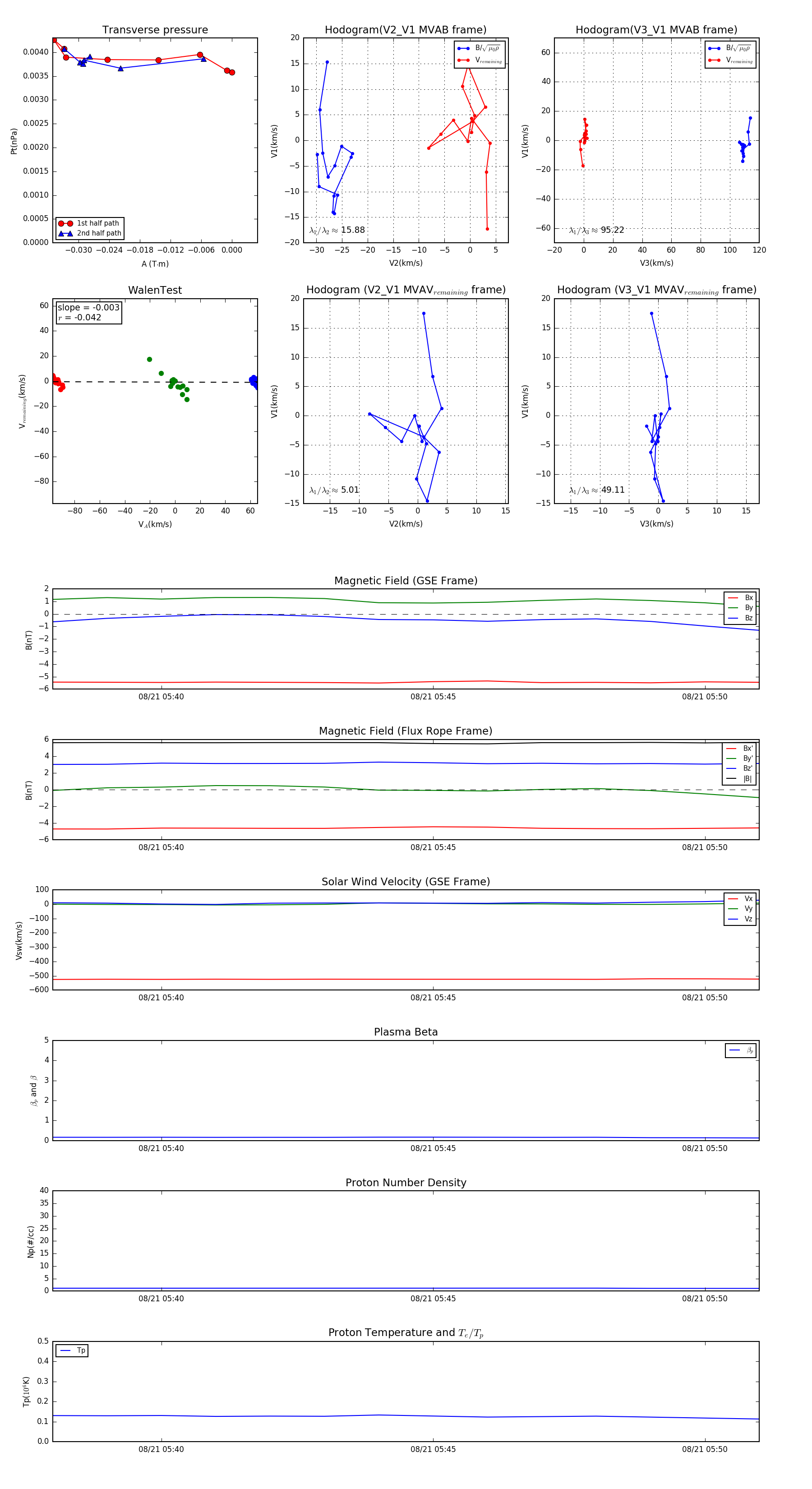Click the 'Transverse pressure' plot title

(x=155, y=30)
